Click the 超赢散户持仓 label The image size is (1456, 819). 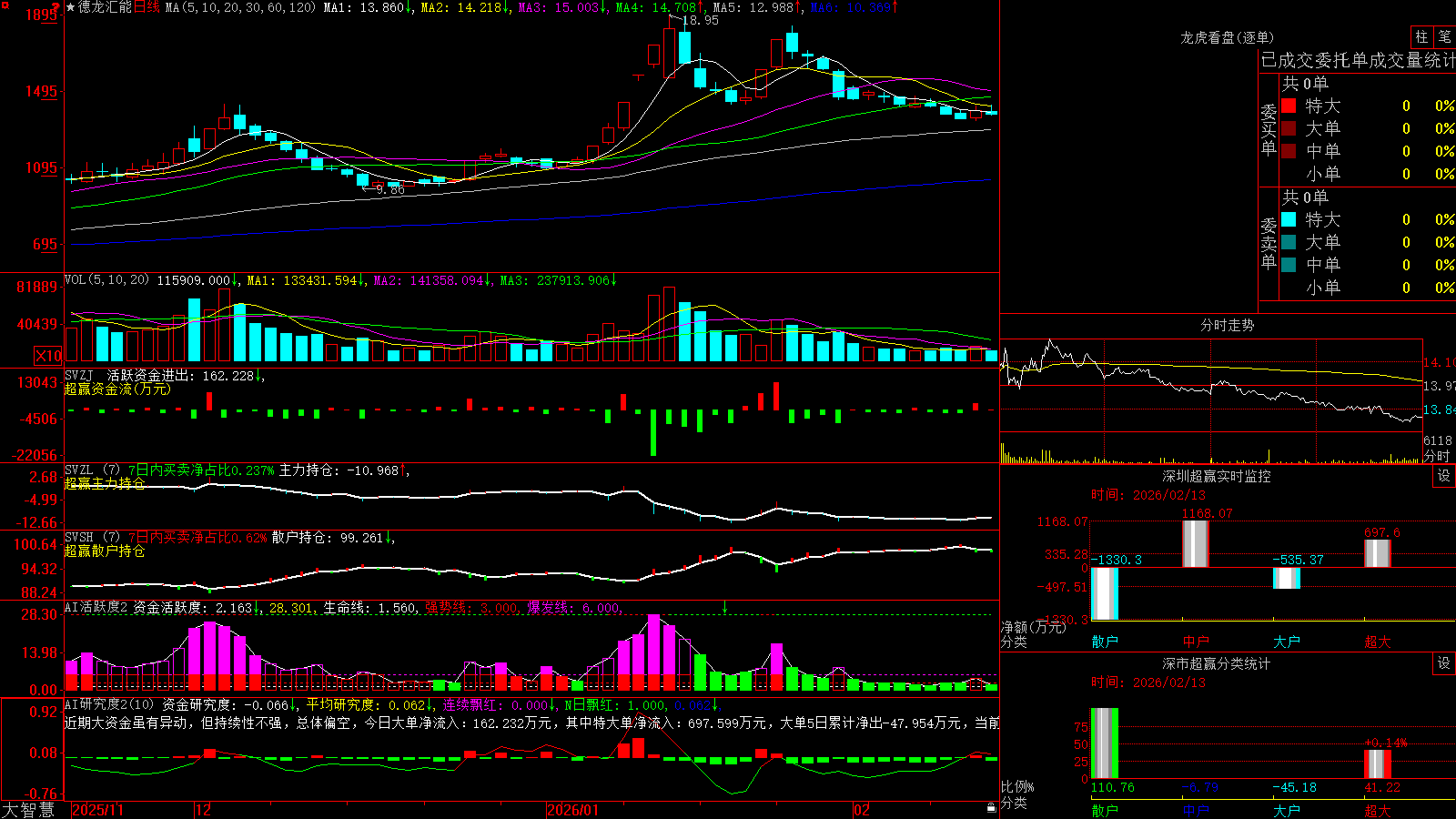coord(105,551)
